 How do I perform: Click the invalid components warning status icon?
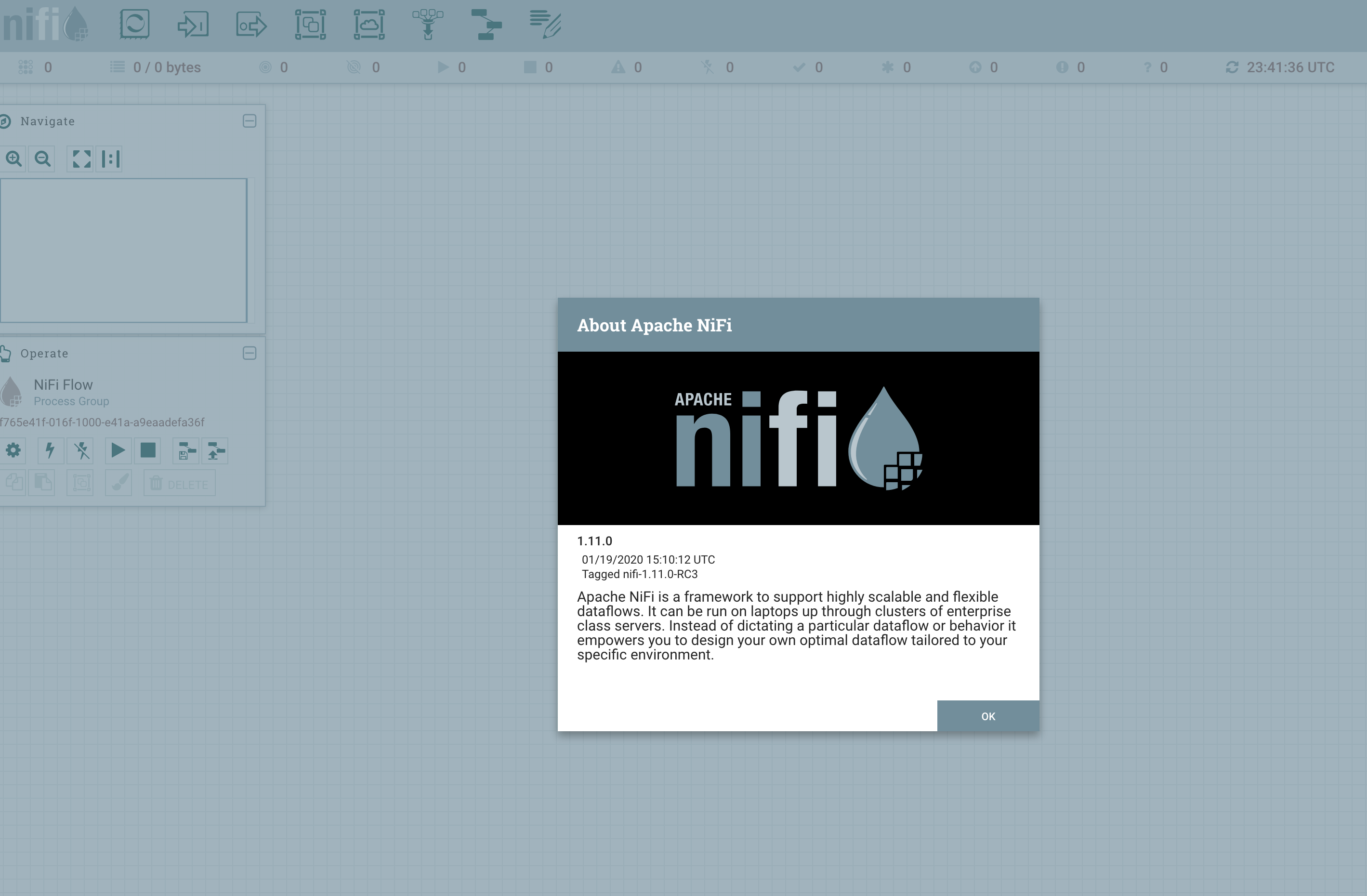pos(618,67)
